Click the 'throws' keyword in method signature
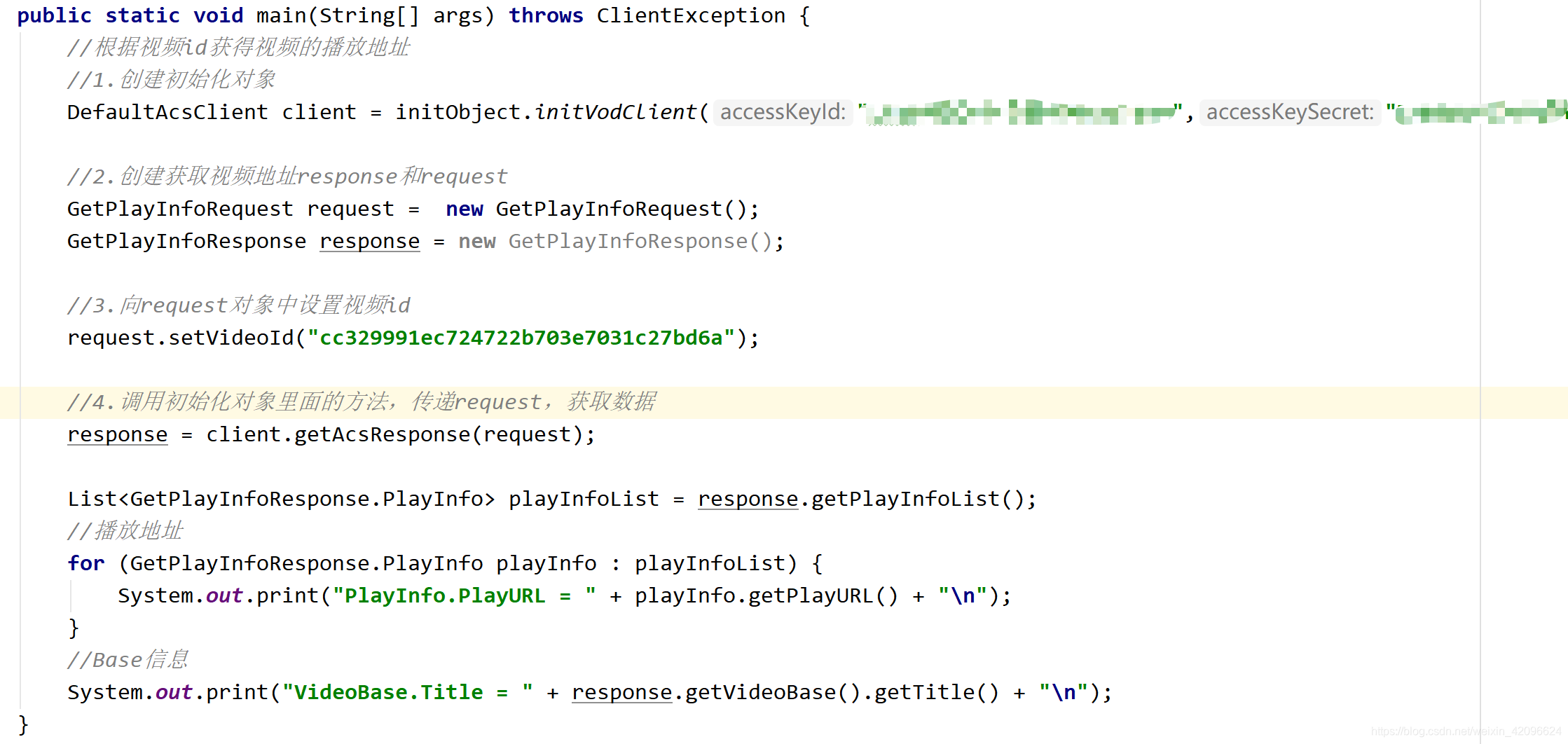 pyautogui.click(x=546, y=15)
